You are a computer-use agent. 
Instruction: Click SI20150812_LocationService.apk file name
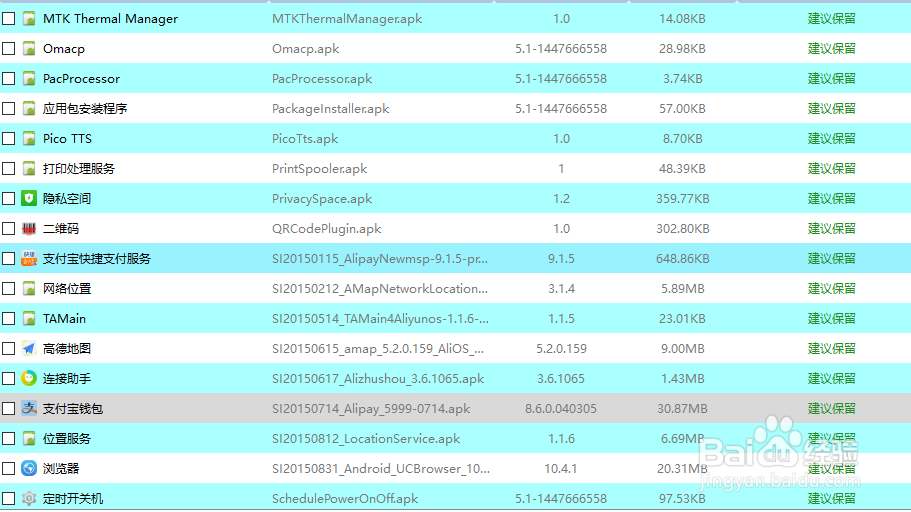point(366,439)
